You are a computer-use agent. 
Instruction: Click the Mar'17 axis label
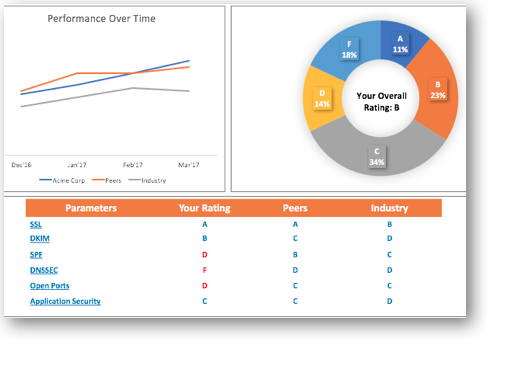189,165
